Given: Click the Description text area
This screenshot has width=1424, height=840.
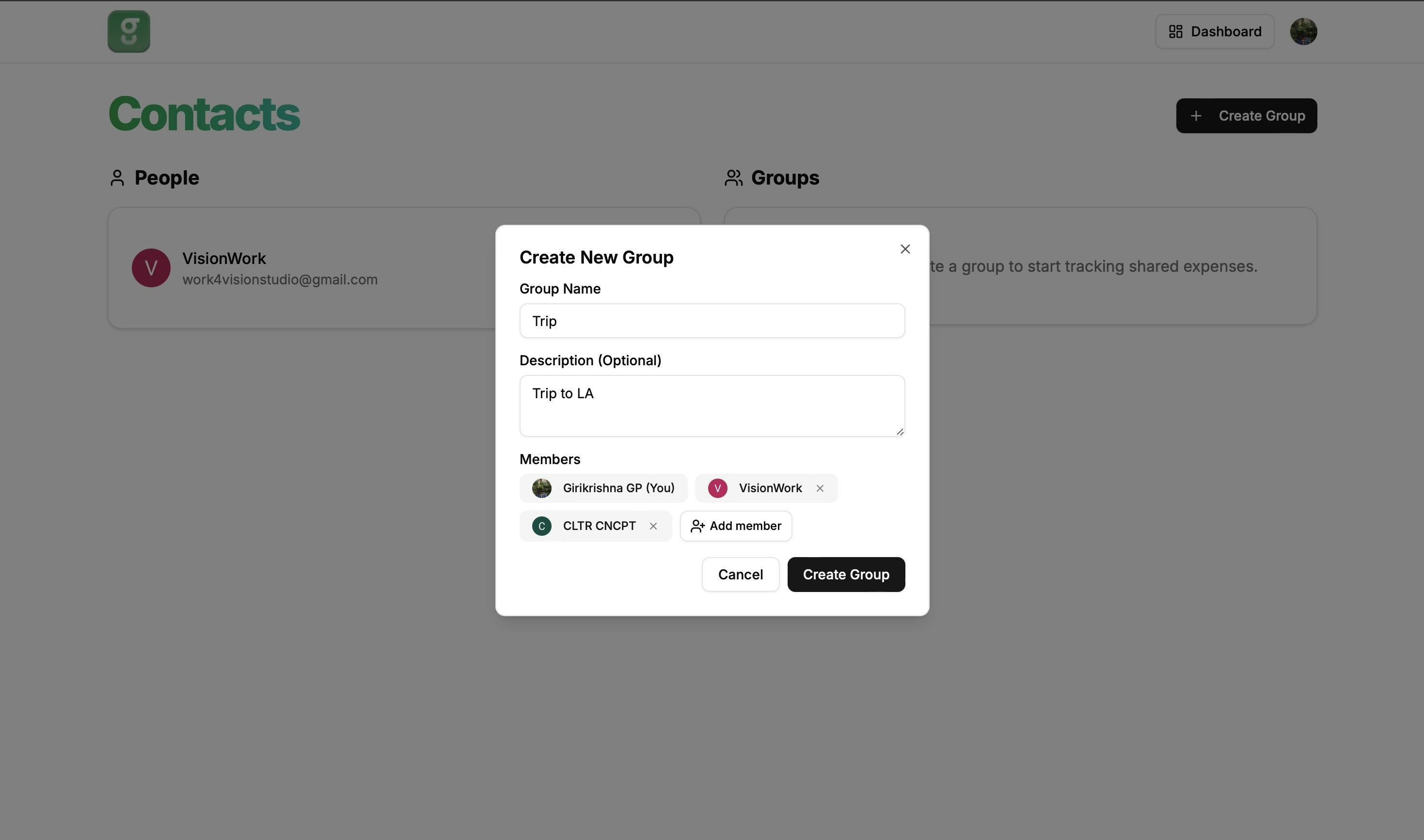Looking at the screenshot, I should pos(712,405).
